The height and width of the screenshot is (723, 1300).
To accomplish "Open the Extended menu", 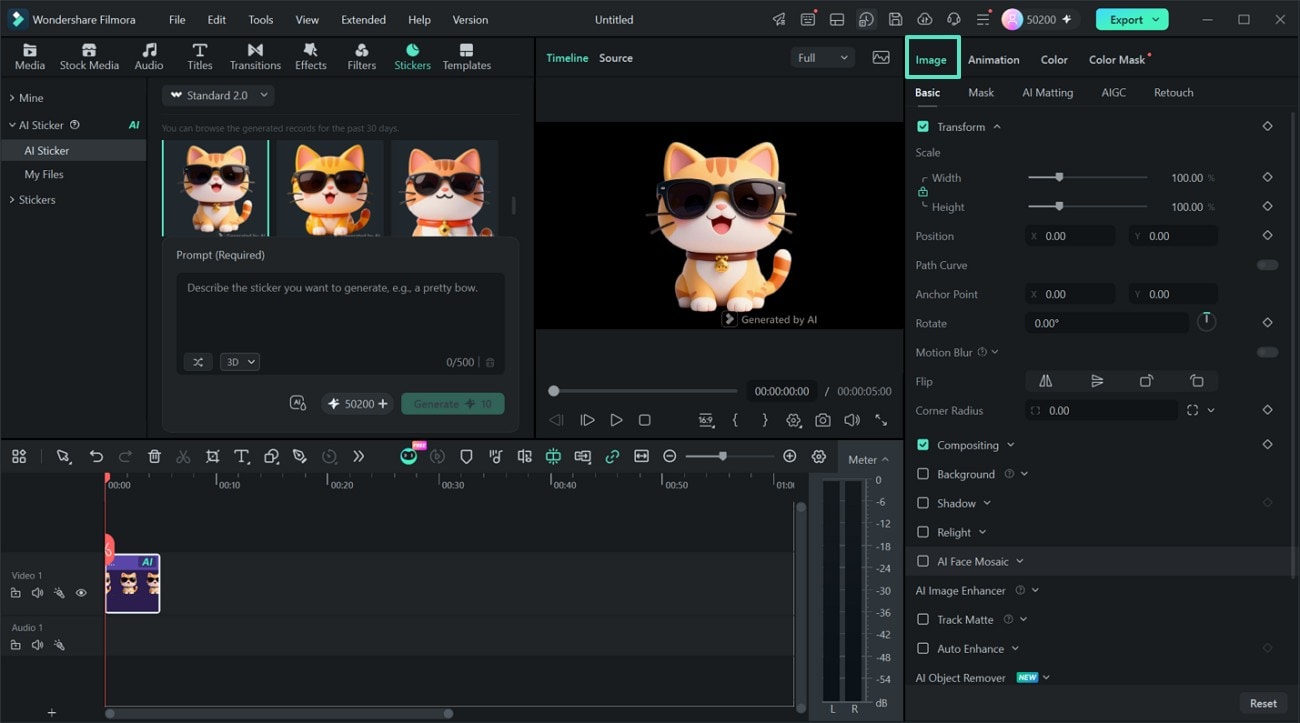I will [x=363, y=19].
